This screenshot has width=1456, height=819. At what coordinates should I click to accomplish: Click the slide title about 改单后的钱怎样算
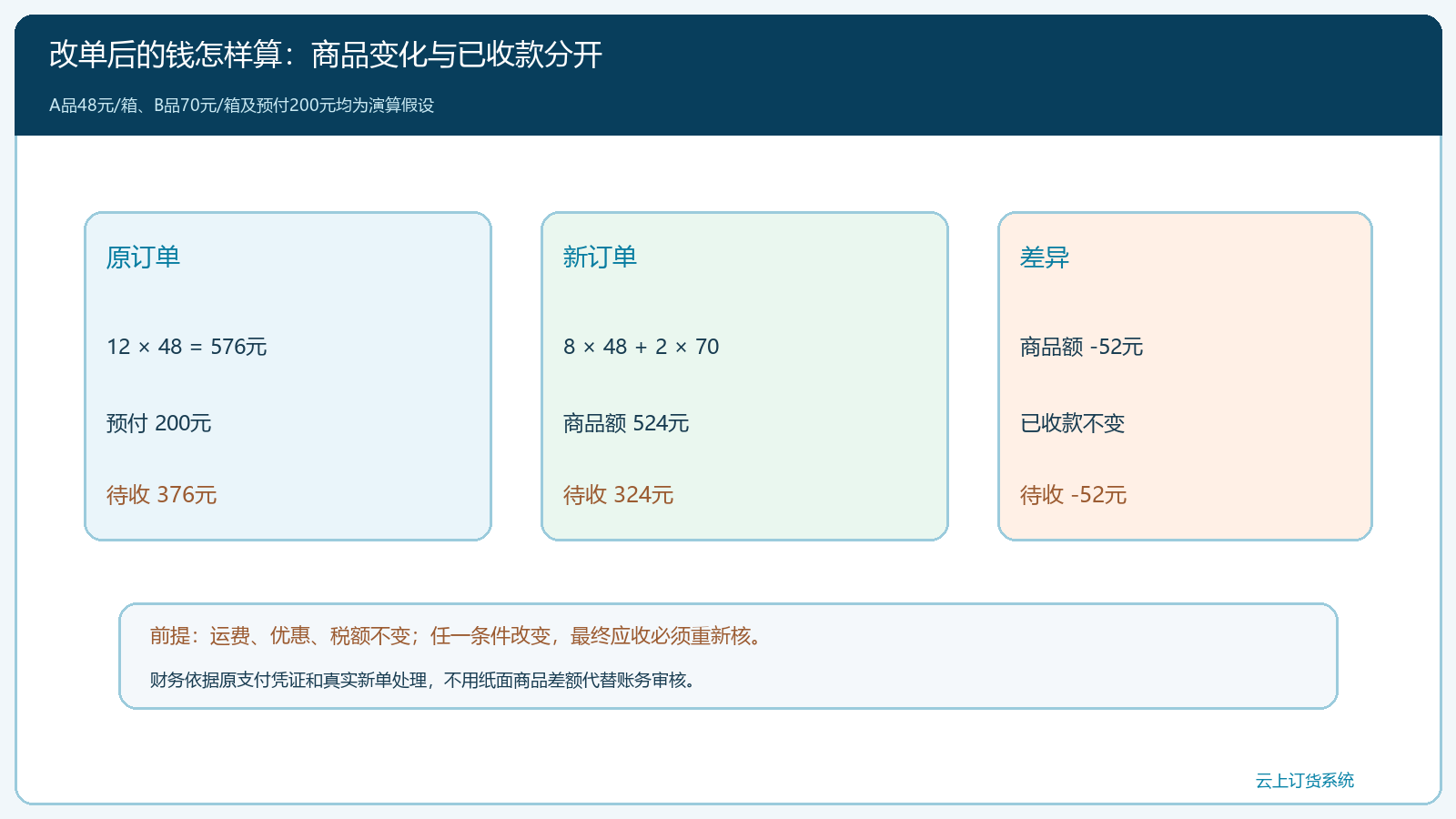(x=326, y=55)
